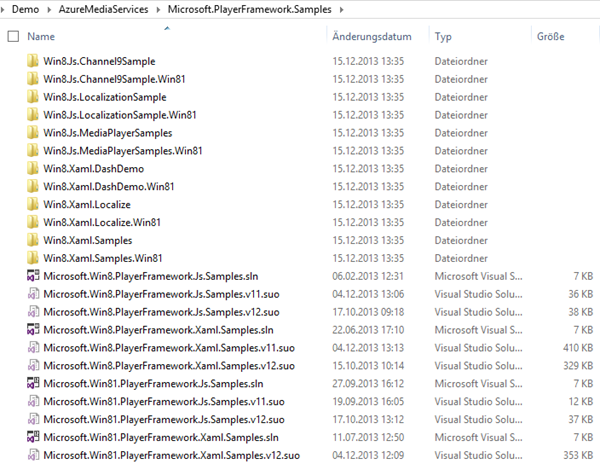Click file icon of Win8.PlayerFramework.Xaml.Samples.v12.suo

point(33,366)
